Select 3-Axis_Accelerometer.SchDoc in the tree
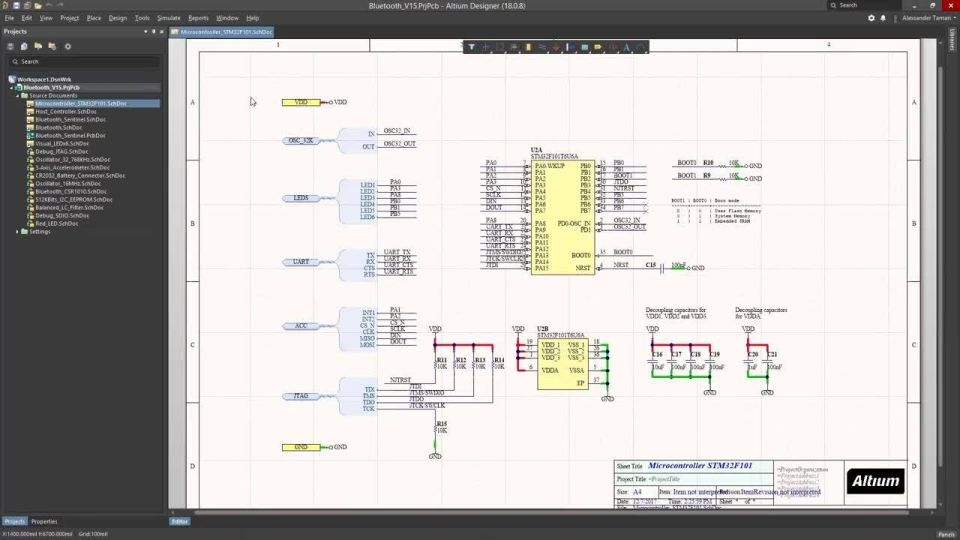This screenshot has height=540, width=960. coord(72,167)
